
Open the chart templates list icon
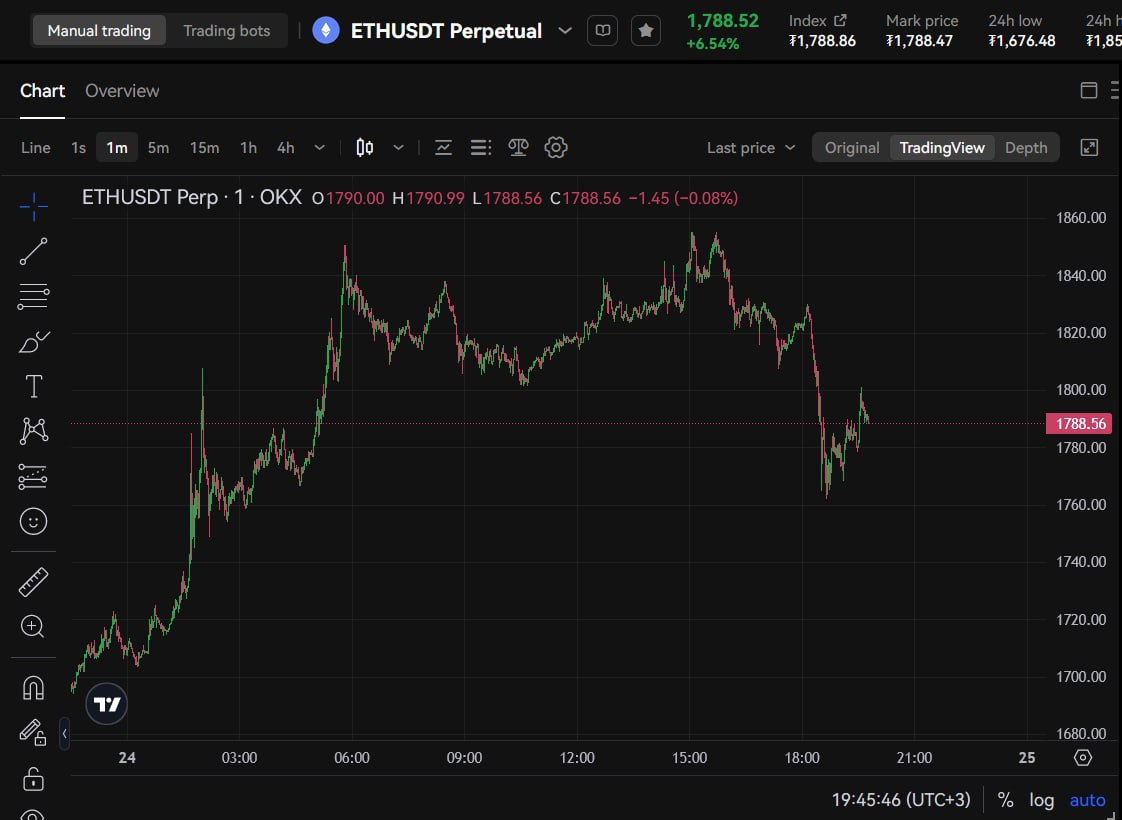point(481,148)
